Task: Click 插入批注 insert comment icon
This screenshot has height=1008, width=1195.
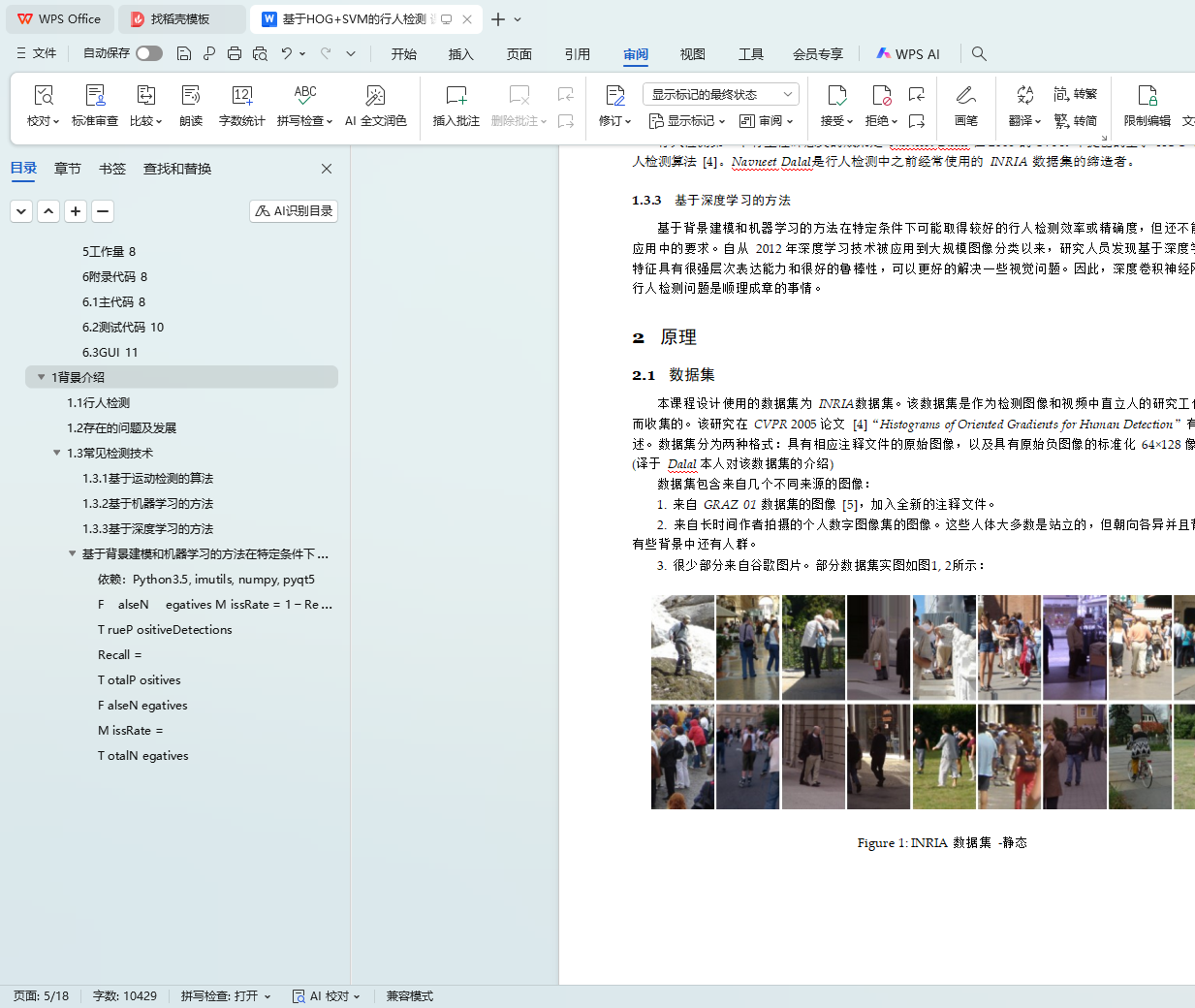Action: (x=456, y=96)
